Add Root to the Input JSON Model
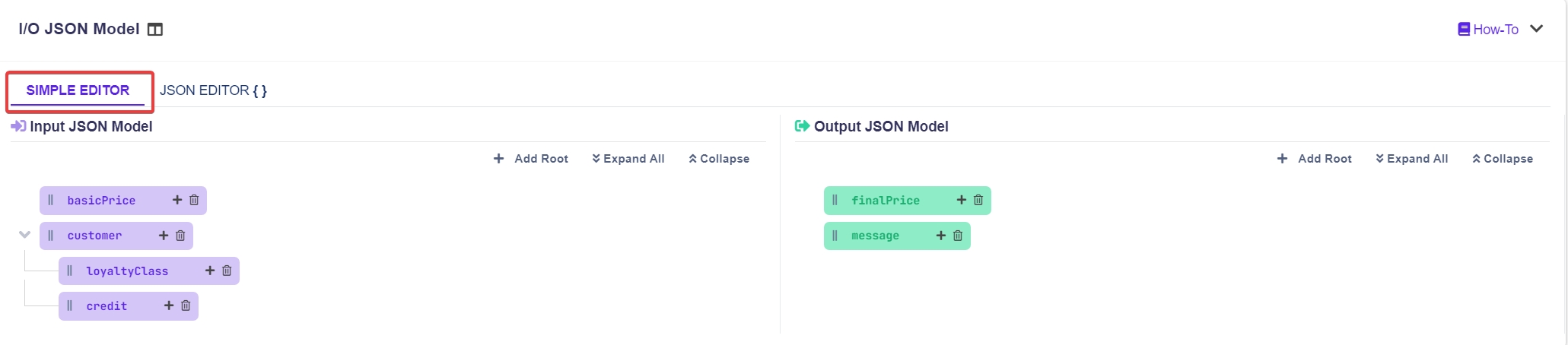 (531, 159)
